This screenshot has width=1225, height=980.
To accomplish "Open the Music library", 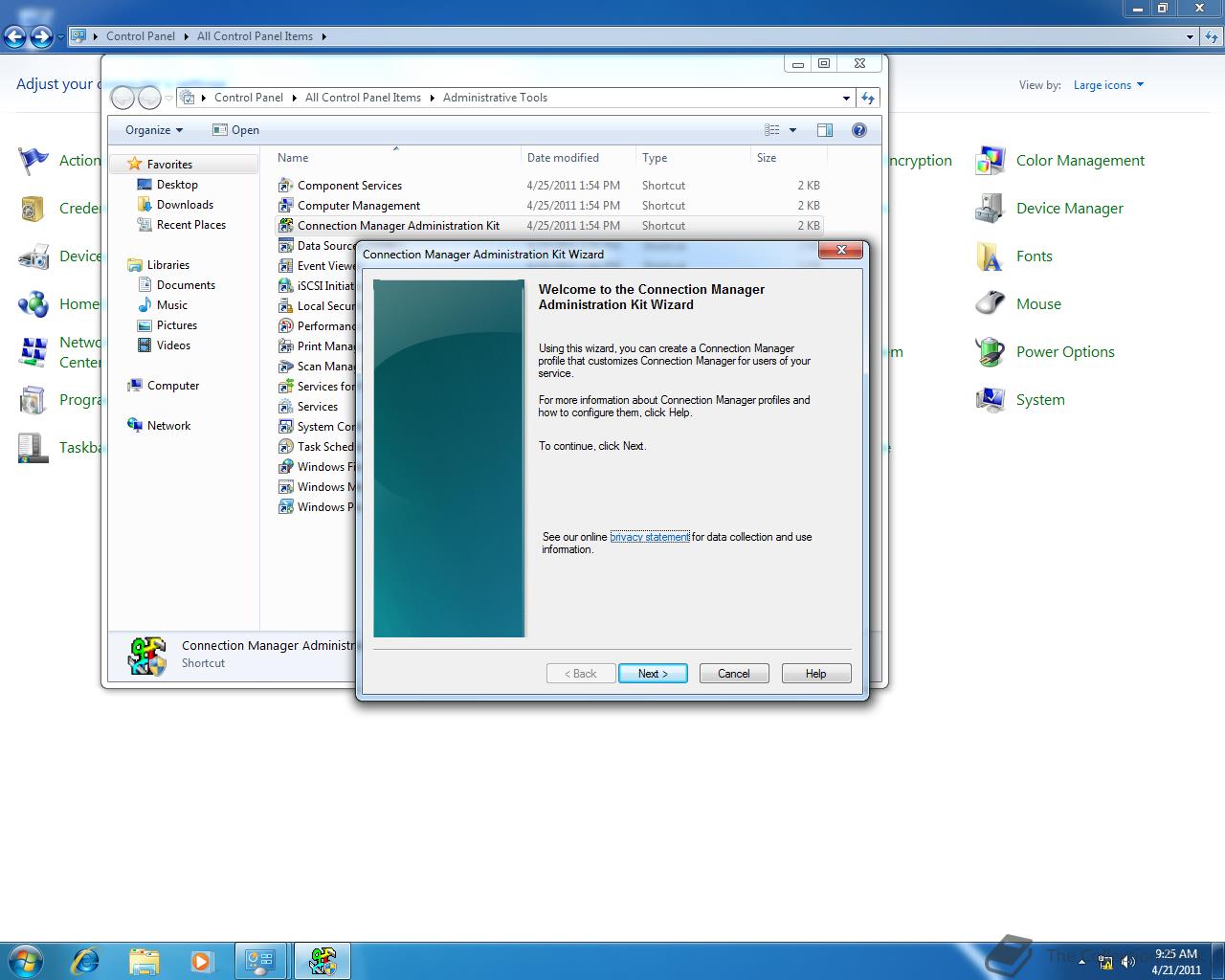I will click(172, 305).
